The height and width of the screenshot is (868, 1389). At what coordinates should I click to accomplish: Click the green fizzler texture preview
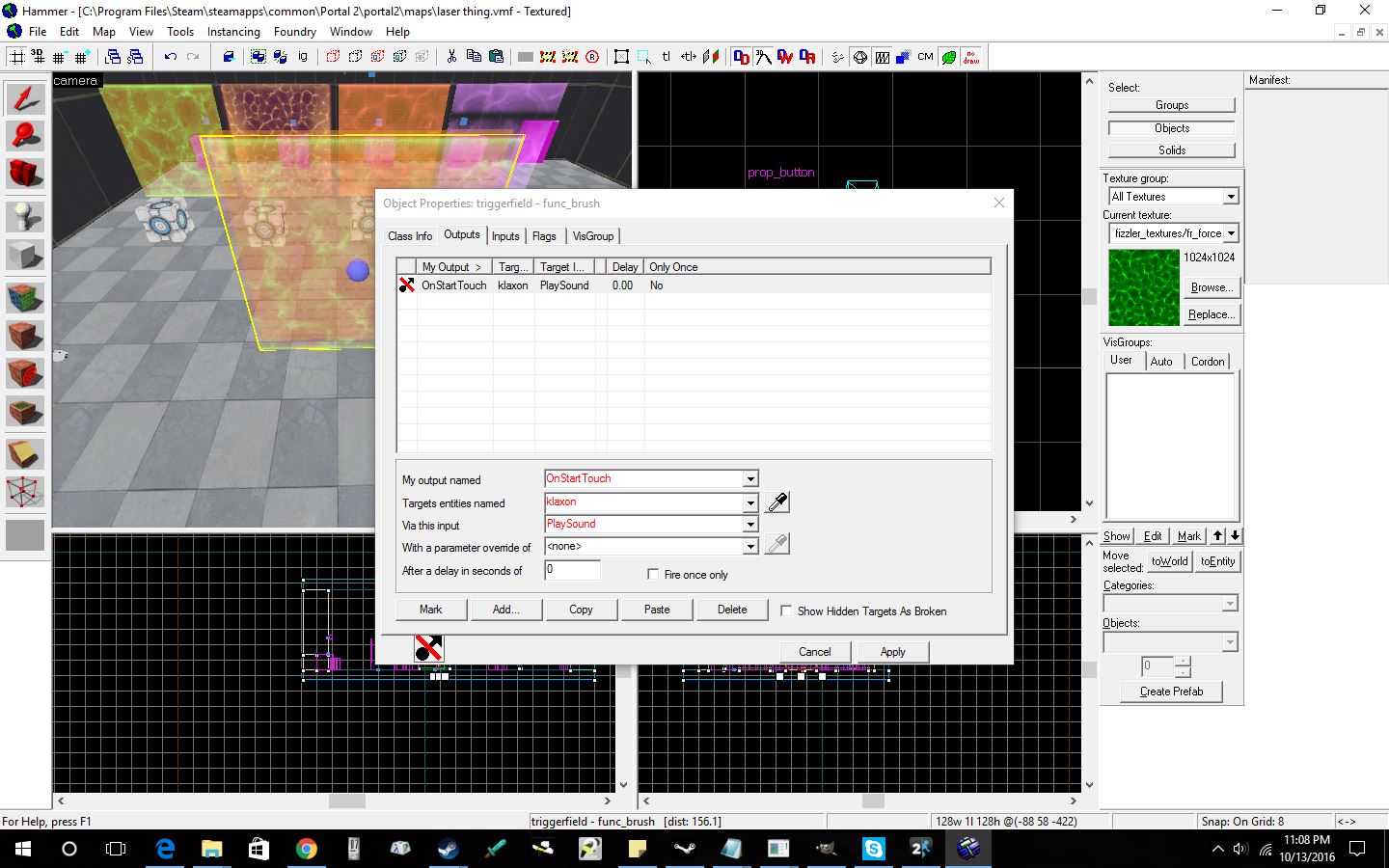point(1144,287)
